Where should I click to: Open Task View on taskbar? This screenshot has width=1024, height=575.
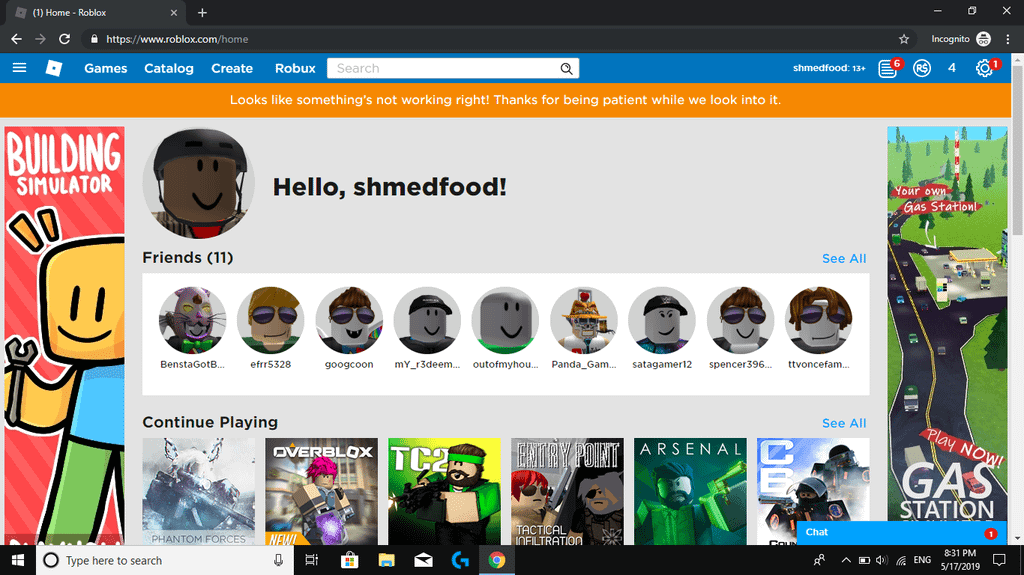[312, 560]
